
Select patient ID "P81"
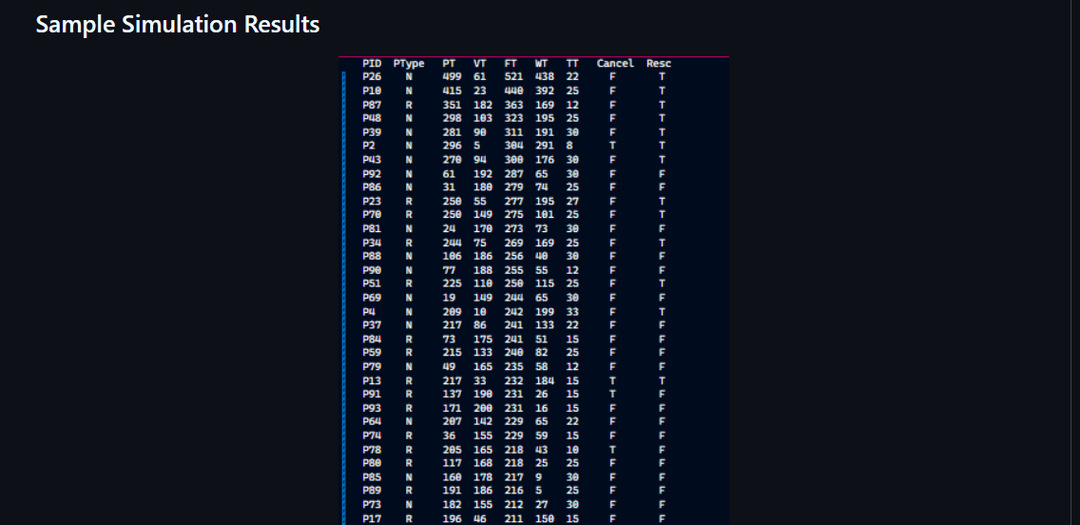point(372,228)
